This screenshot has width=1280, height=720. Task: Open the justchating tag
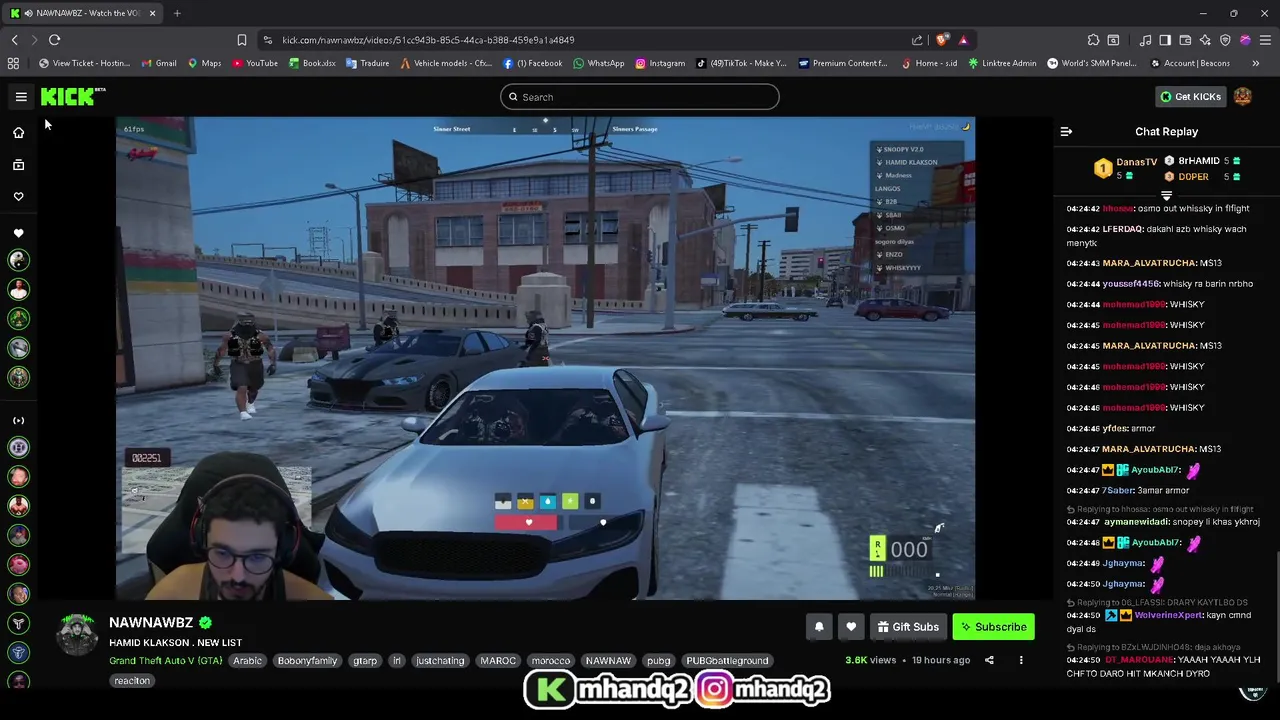pos(440,661)
